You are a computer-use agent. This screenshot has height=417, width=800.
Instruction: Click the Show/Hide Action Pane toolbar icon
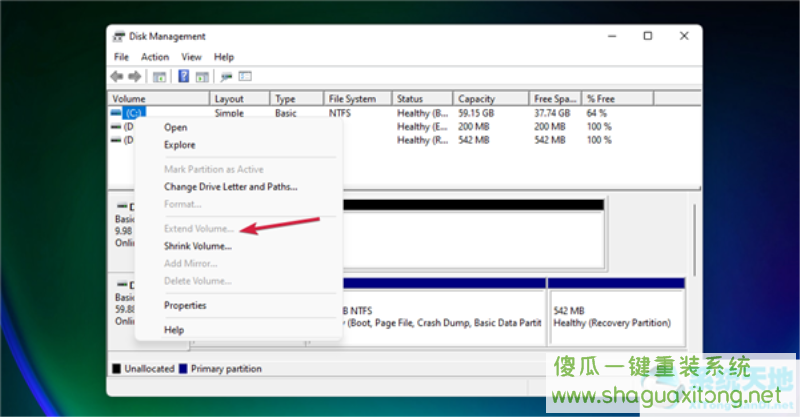point(202,77)
